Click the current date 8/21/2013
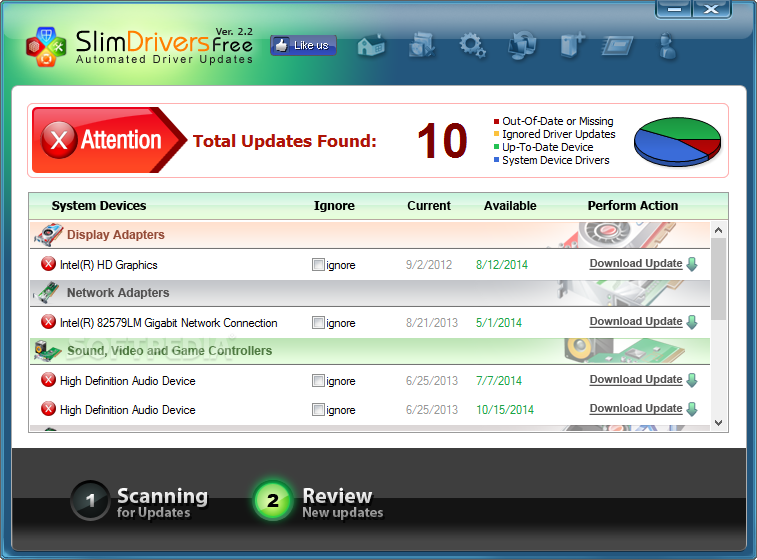 pos(432,322)
